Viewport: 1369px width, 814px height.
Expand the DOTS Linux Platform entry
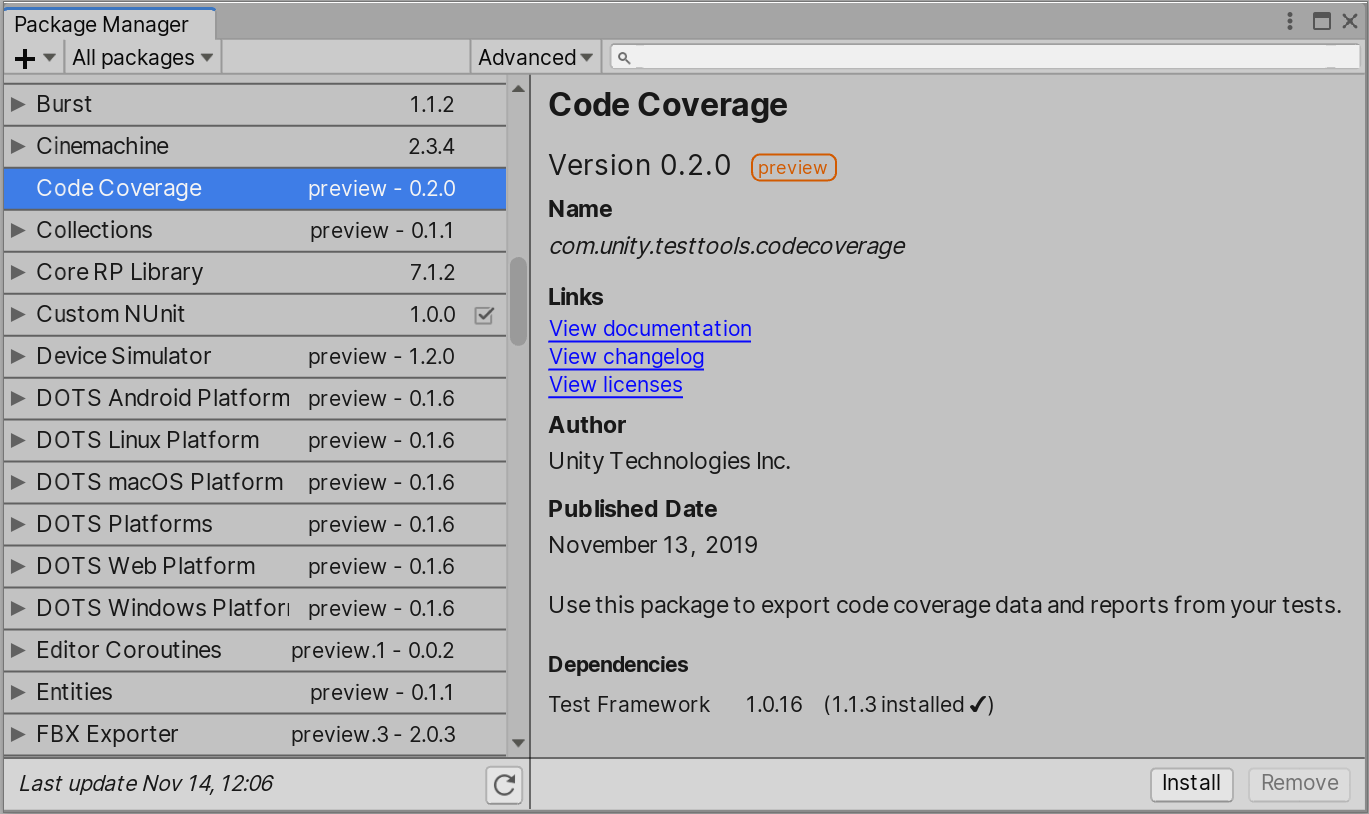pyautogui.click(x=18, y=440)
